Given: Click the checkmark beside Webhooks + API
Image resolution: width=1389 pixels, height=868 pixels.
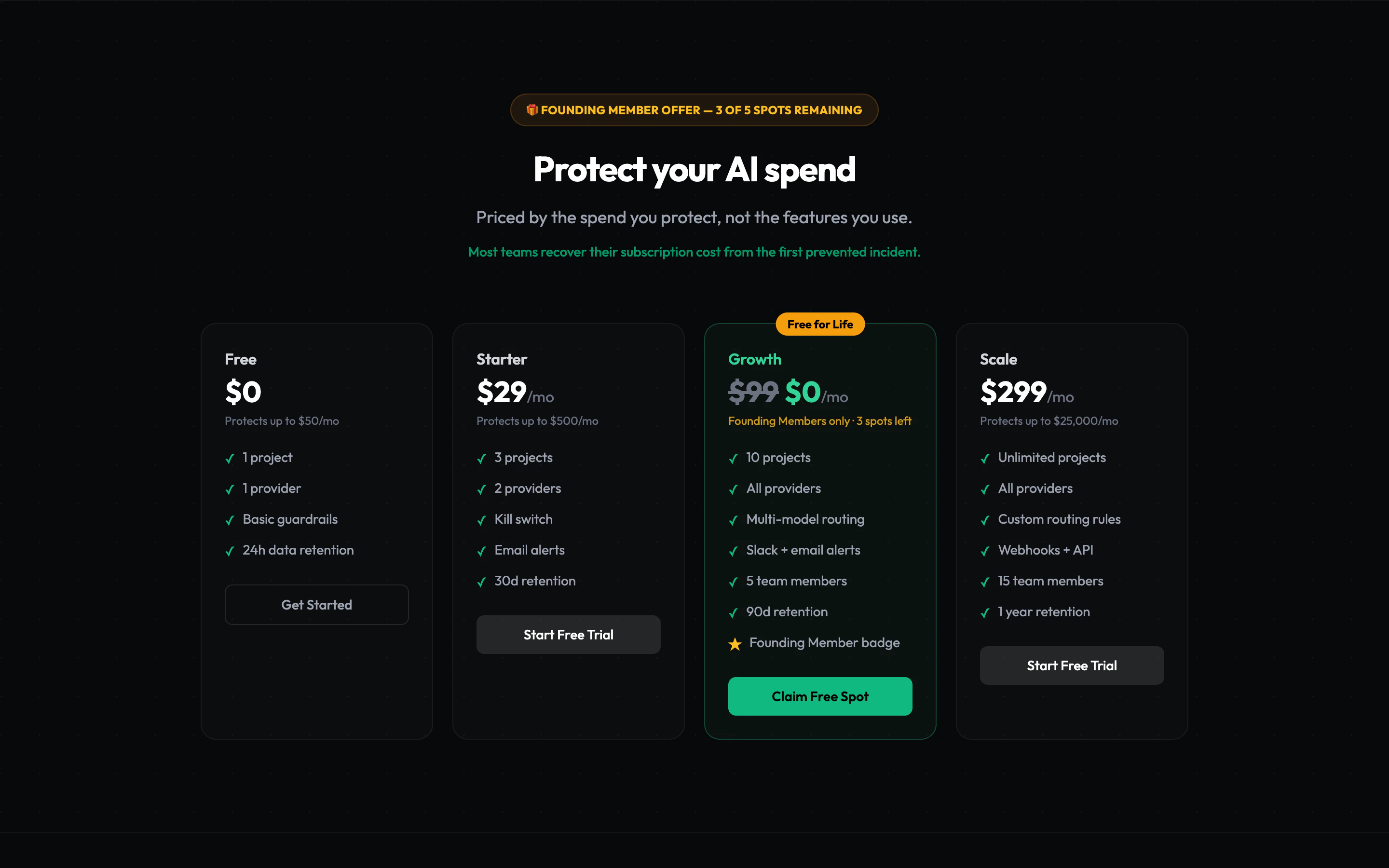Looking at the screenshot, I should pos(985,551).
